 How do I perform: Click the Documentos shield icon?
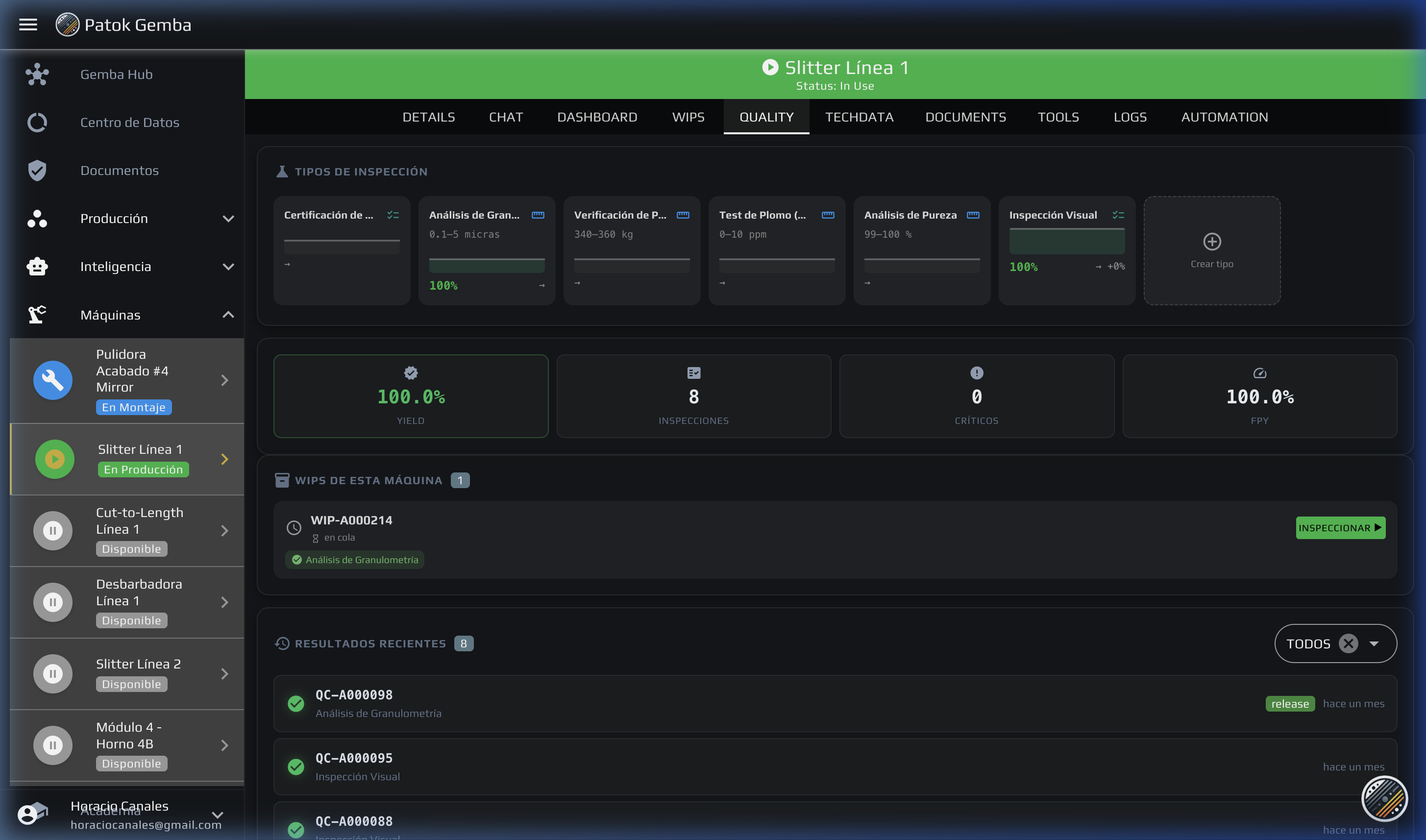click(37, 171)
